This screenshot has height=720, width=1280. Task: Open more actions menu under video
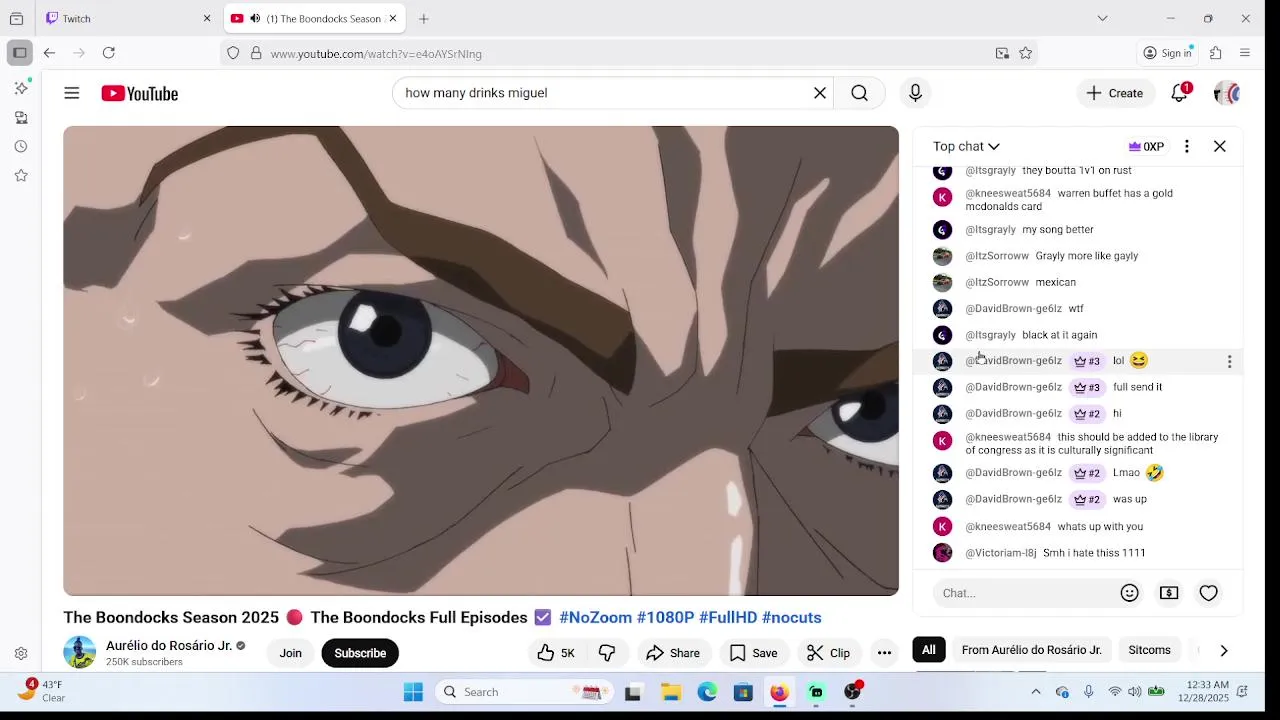pos(884,653)
